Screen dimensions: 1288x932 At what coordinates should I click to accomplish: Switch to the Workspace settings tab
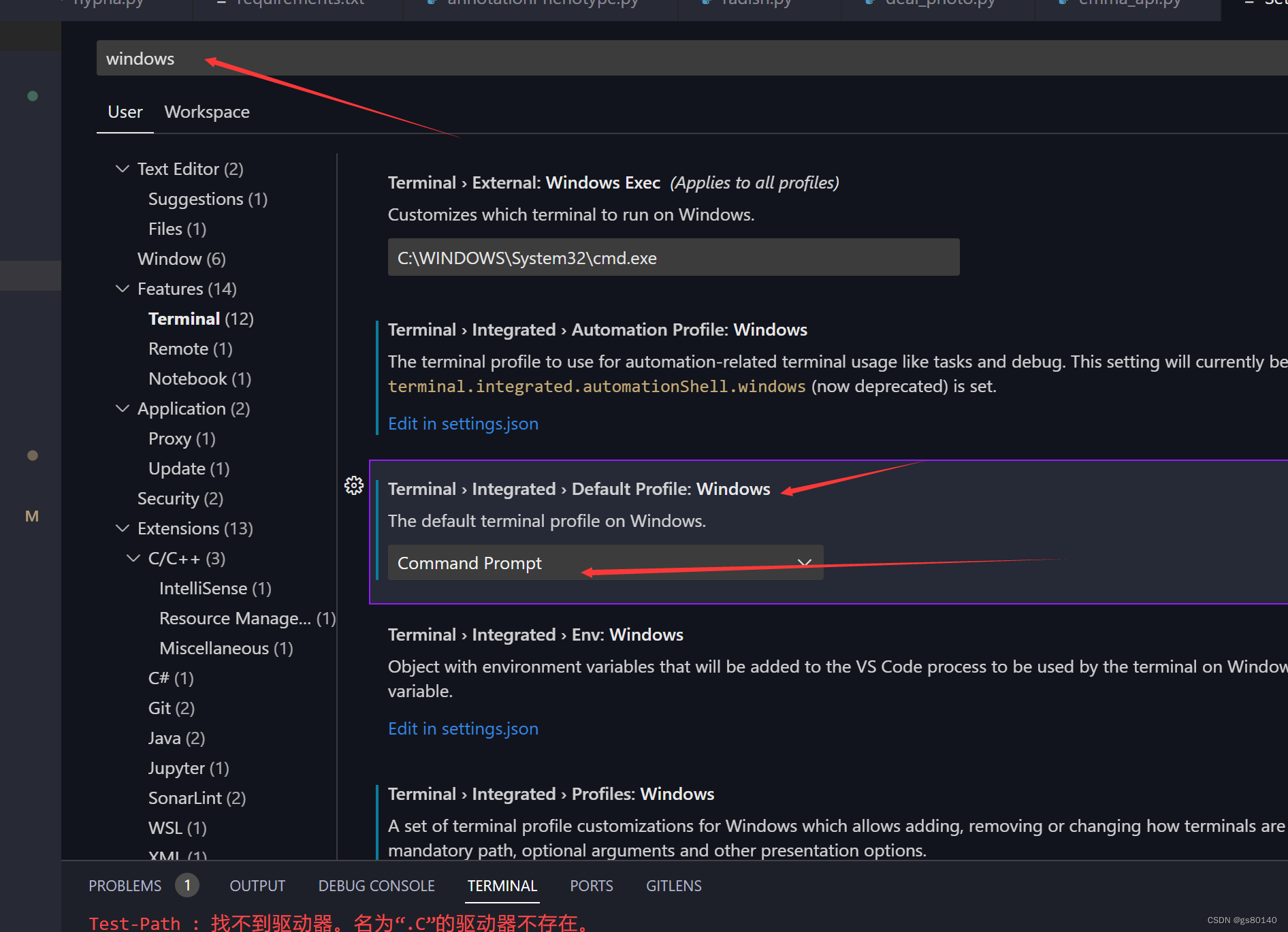coord(206,112)
